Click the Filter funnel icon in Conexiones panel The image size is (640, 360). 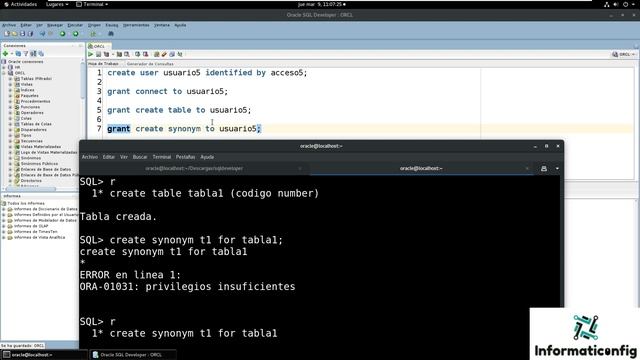click(x=26, y=53)
